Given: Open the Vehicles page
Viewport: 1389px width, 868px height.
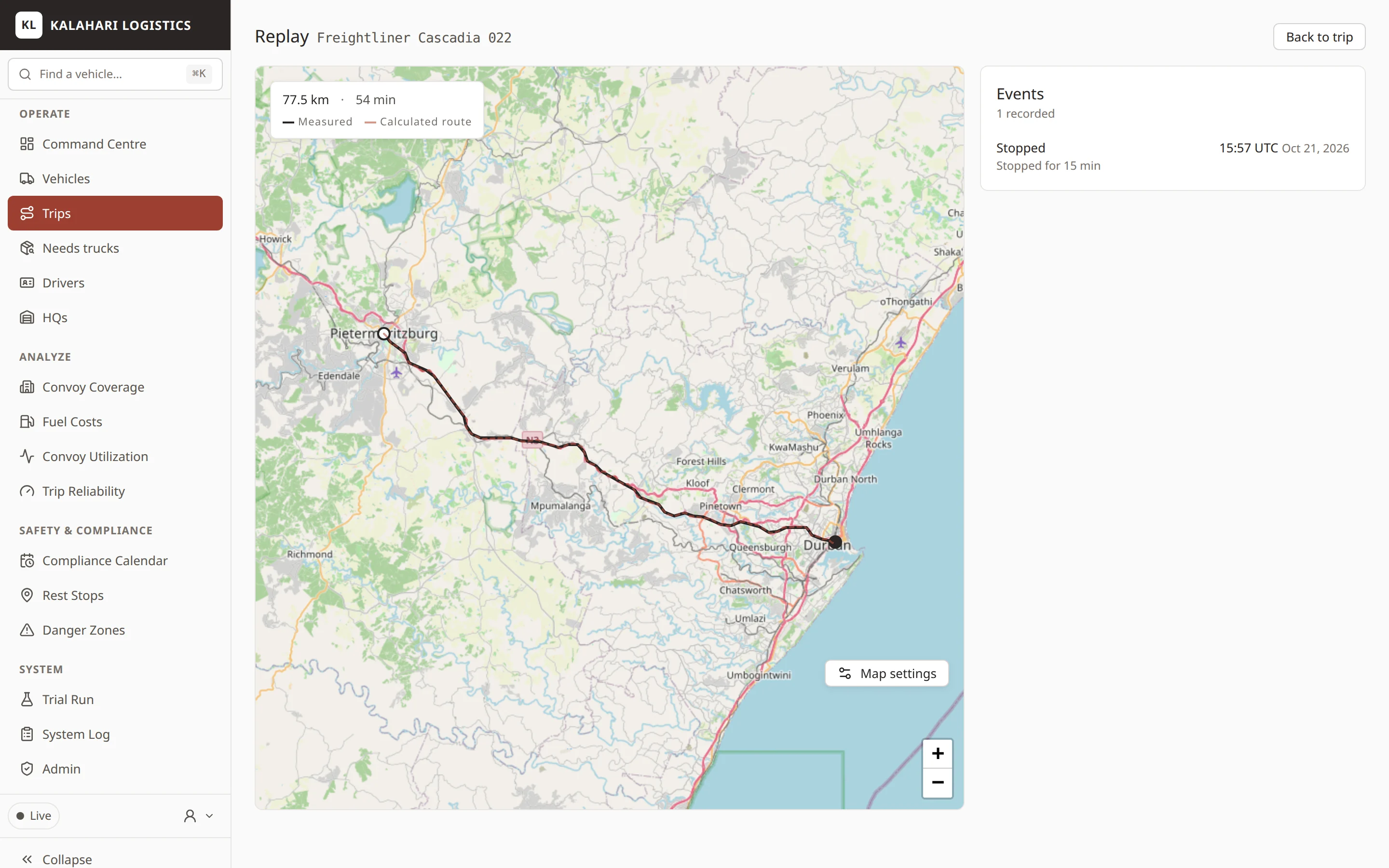Looking at the screenshot, I should point(115,178).
